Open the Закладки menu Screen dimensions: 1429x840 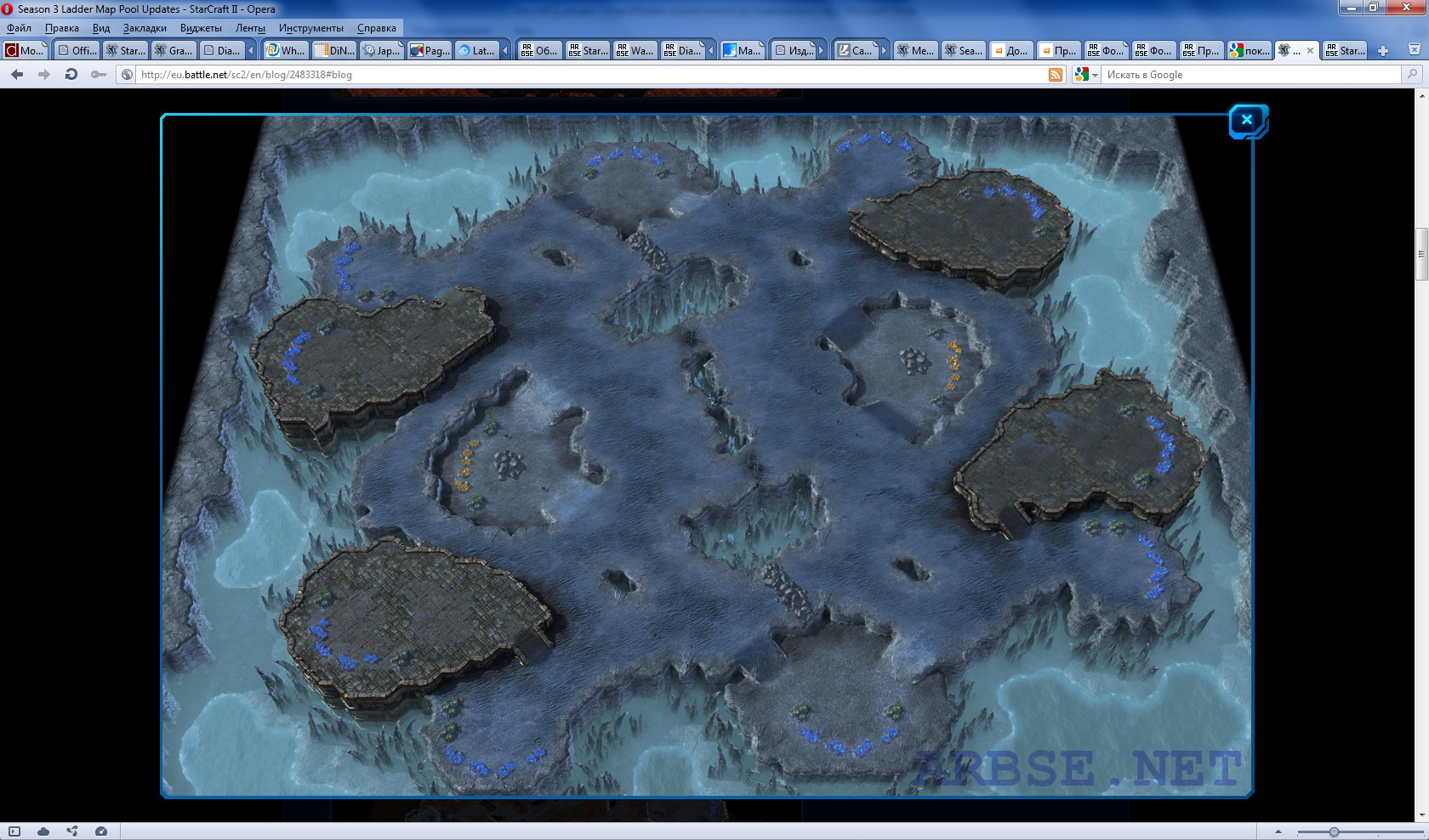pyautogui.click(x=145, y=28)
